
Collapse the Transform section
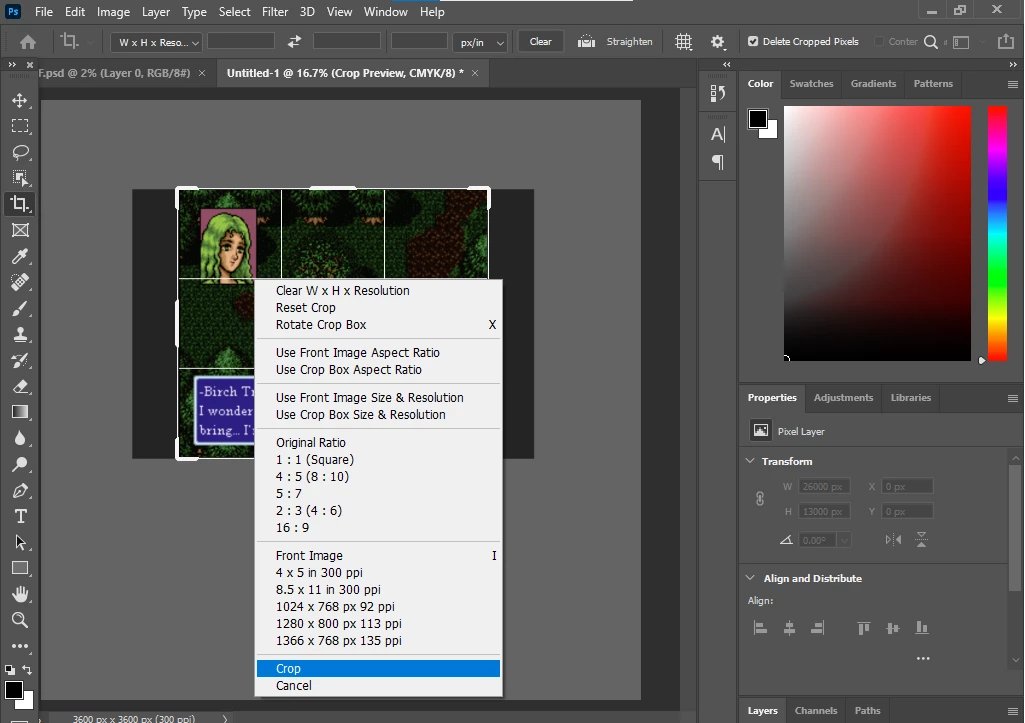click(752, 461)
